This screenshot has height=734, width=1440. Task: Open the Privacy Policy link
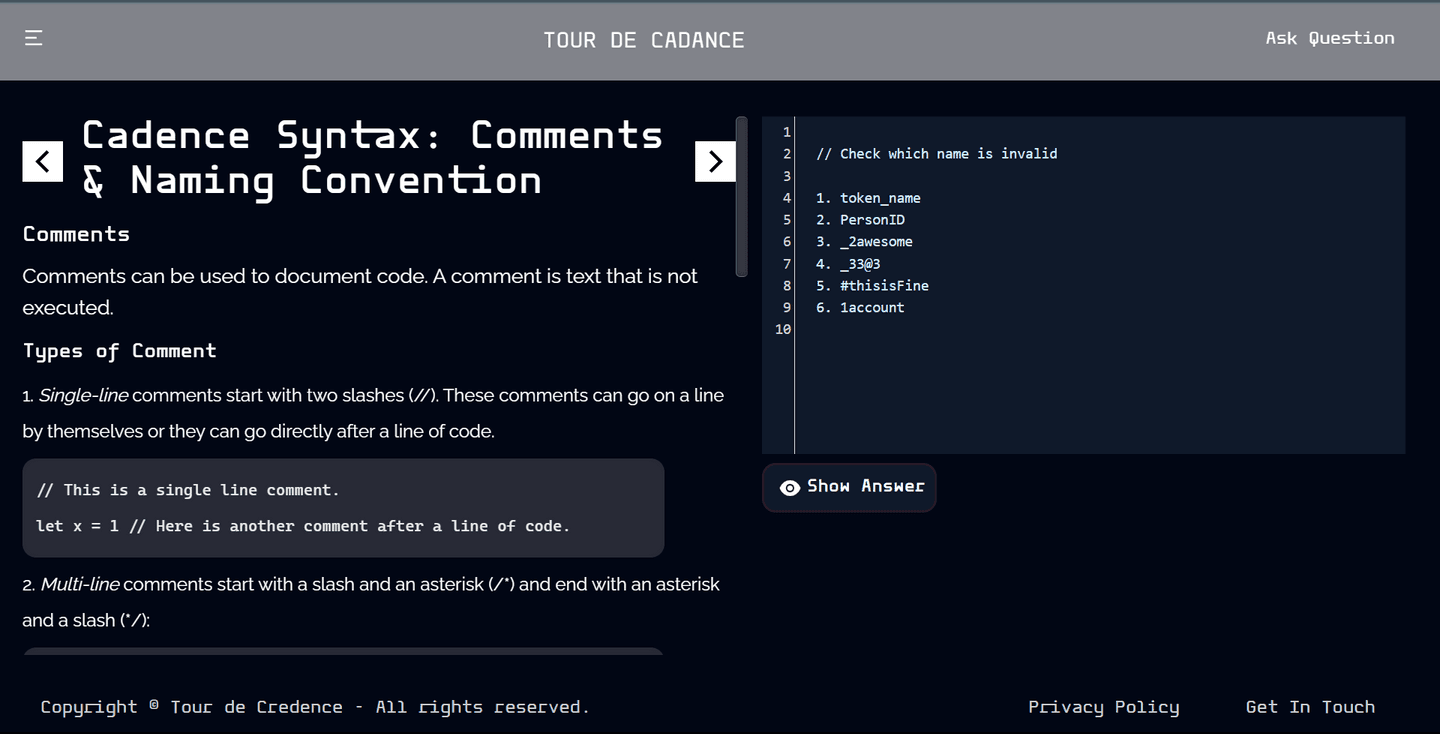point(1103,707)
